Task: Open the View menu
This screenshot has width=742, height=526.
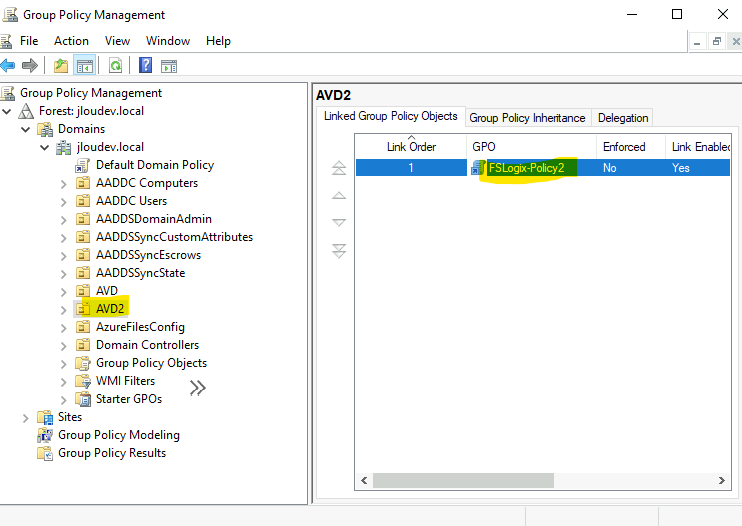Action: [117, 41]
